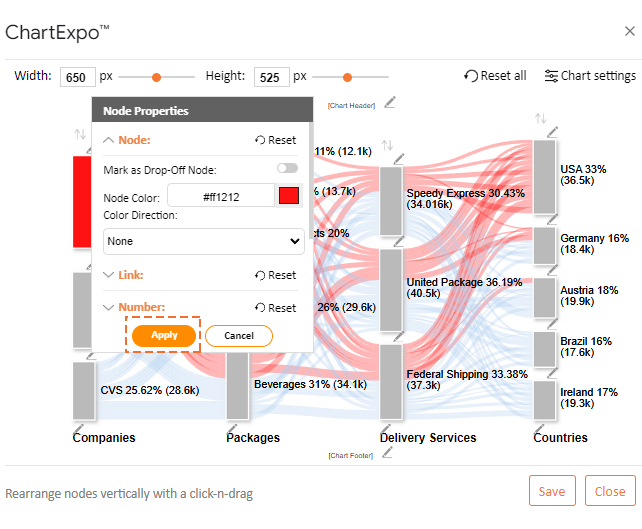
Task: Click the 'Ireland 17% (19.3k)' label
Action: pyautogui.click(x=588, y=398)
